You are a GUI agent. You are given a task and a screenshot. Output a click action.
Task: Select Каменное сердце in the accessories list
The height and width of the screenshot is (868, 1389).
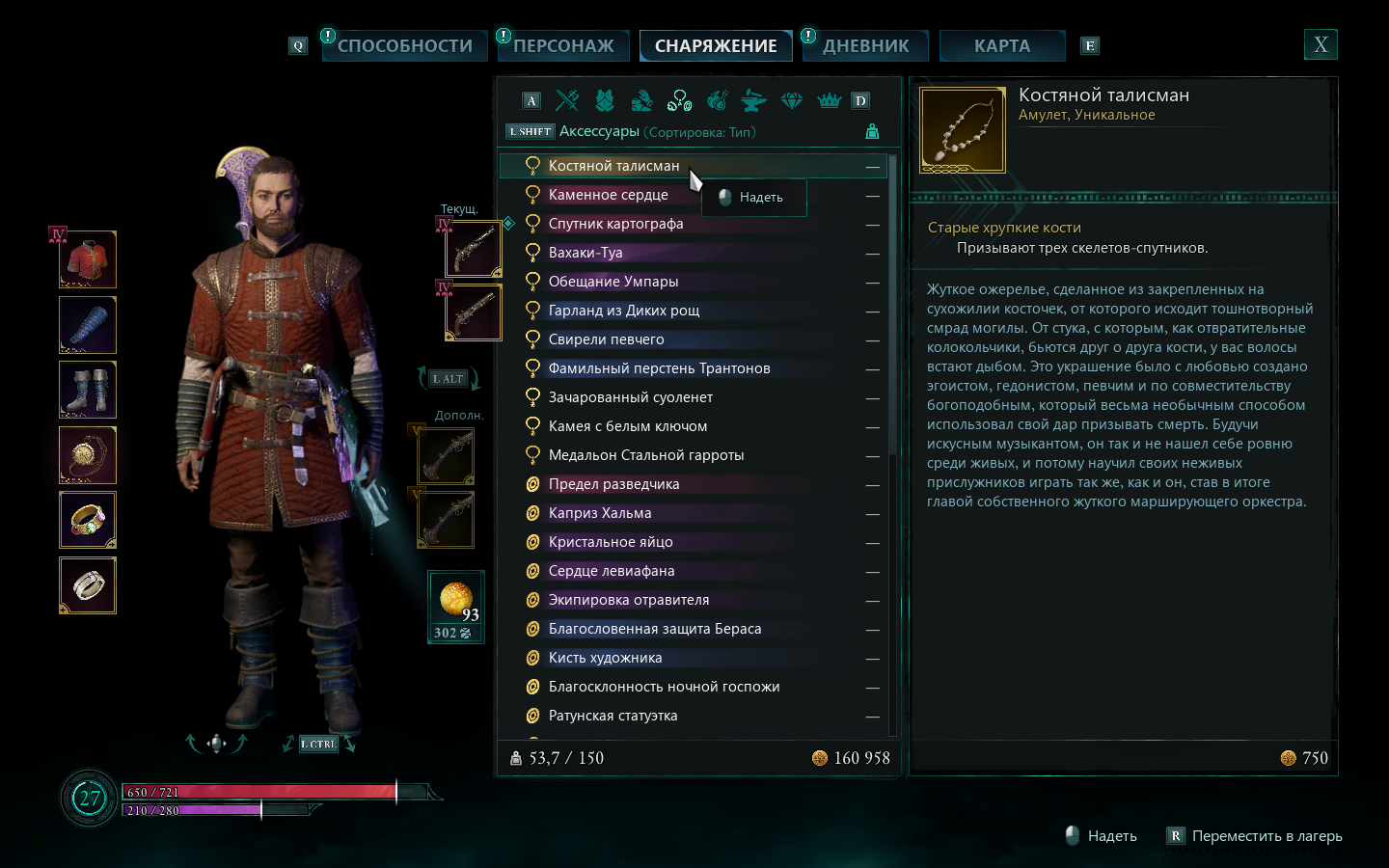coord(608,195)
